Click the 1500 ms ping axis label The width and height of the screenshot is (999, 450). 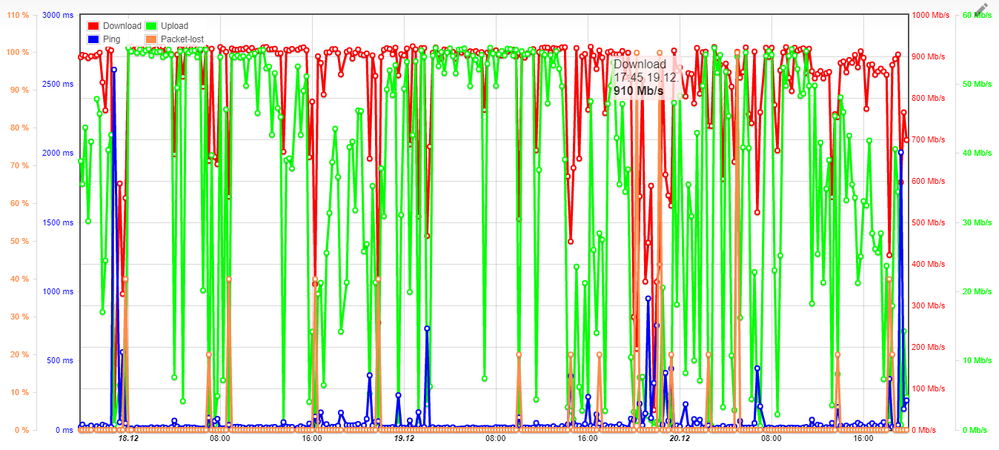point(58,222)
